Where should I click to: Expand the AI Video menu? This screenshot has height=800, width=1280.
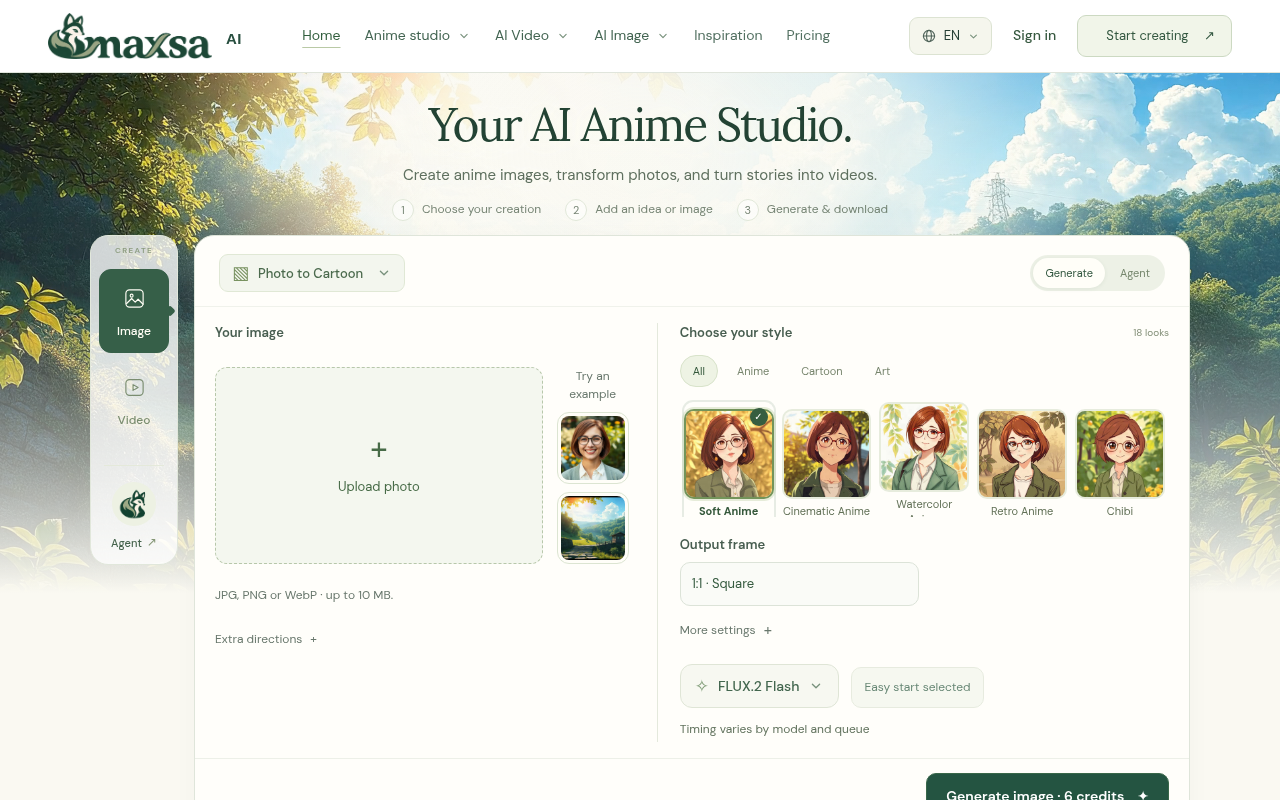(532, 36)
